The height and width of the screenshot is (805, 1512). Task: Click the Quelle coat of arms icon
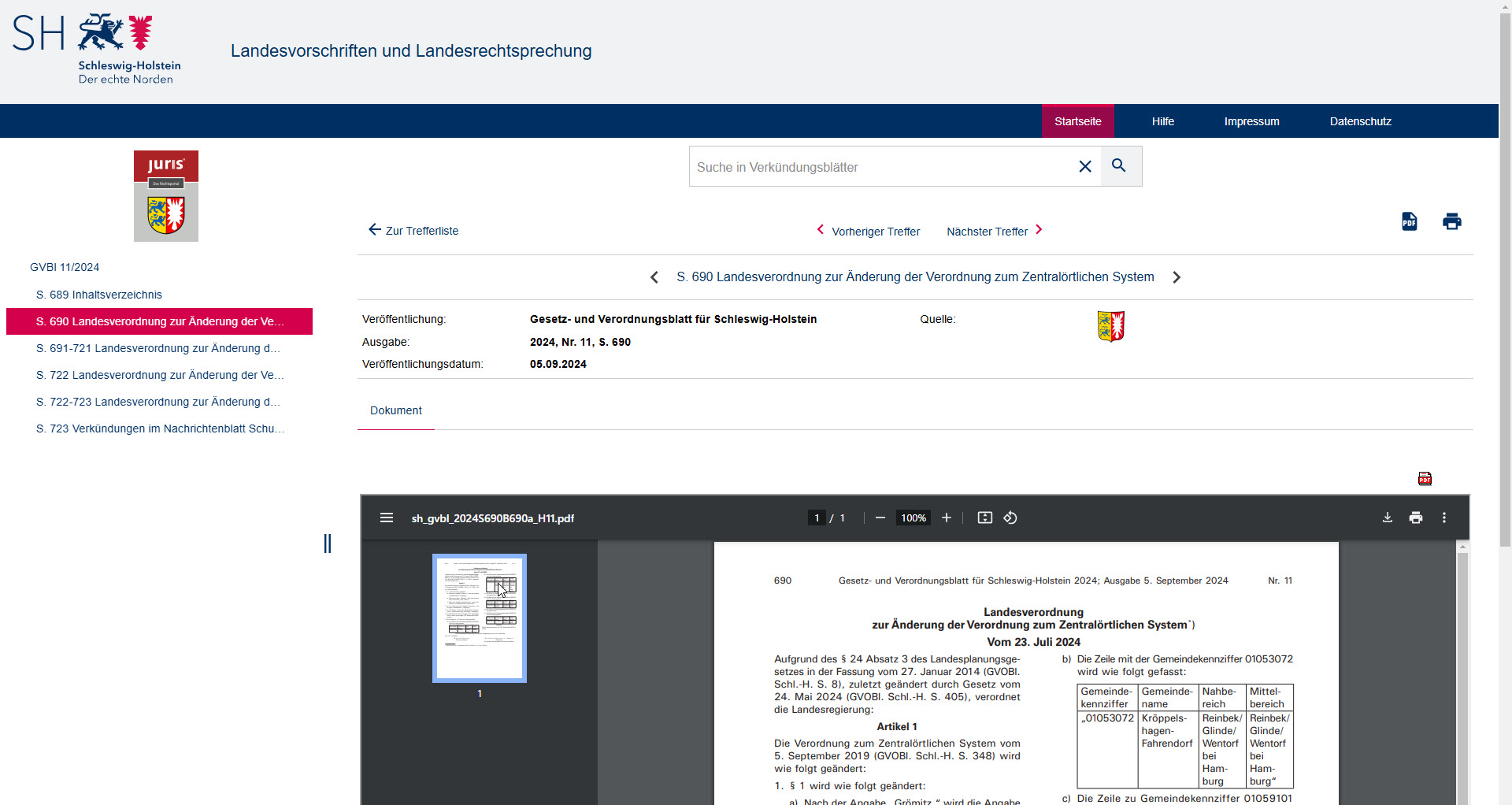click(x=1110, y=326)
